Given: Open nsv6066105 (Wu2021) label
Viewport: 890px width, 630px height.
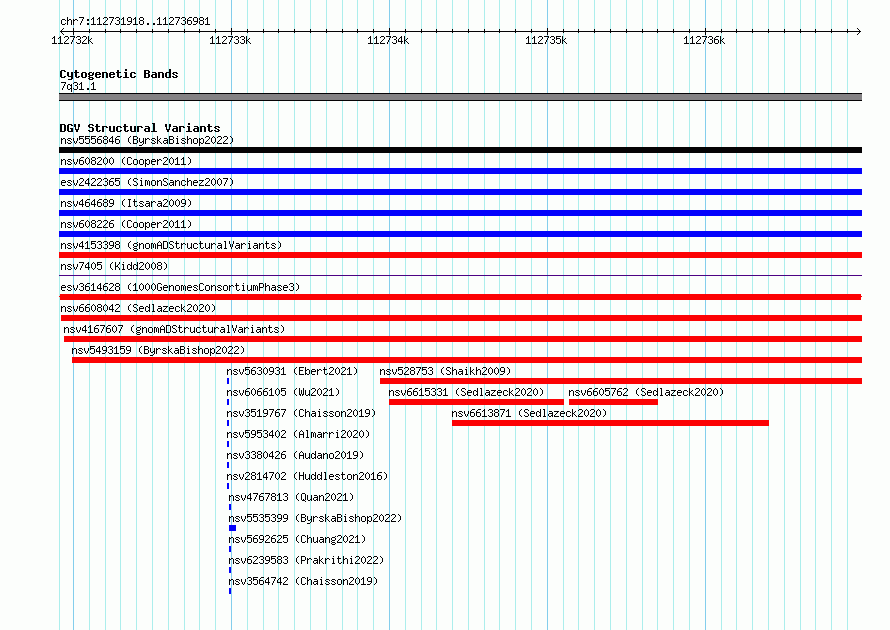Looking at the screenshot, I should [283, 392].
